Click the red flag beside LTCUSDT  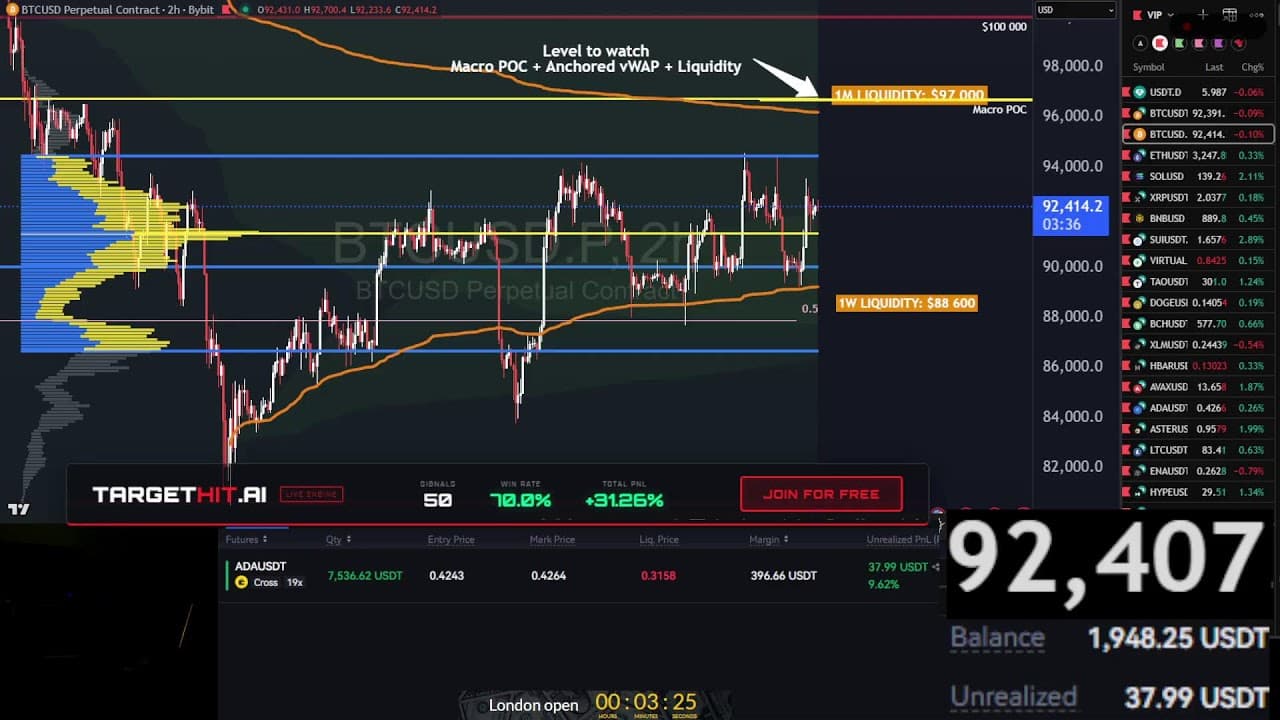coord(1127,450)
